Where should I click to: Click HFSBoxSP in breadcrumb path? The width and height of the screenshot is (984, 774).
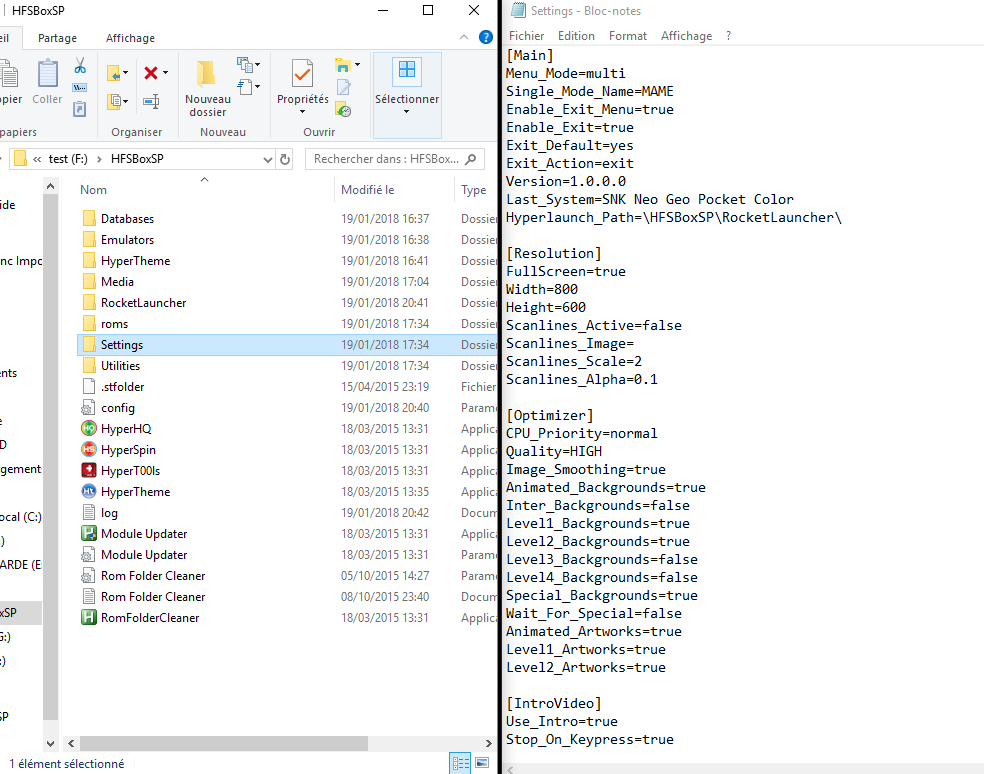click(137, 159)
